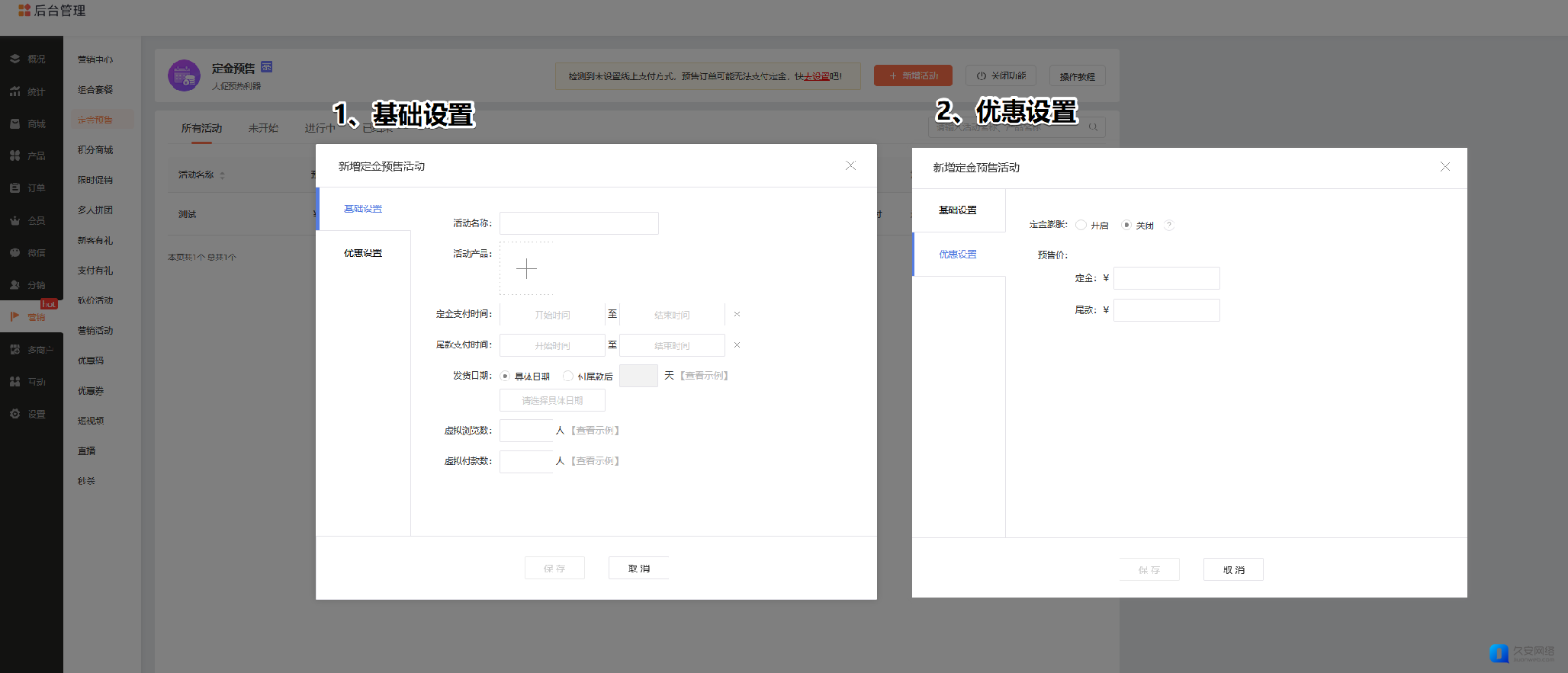
Task: Close the 优惠设置 dialog with X
Action: tap(1444, 166)
